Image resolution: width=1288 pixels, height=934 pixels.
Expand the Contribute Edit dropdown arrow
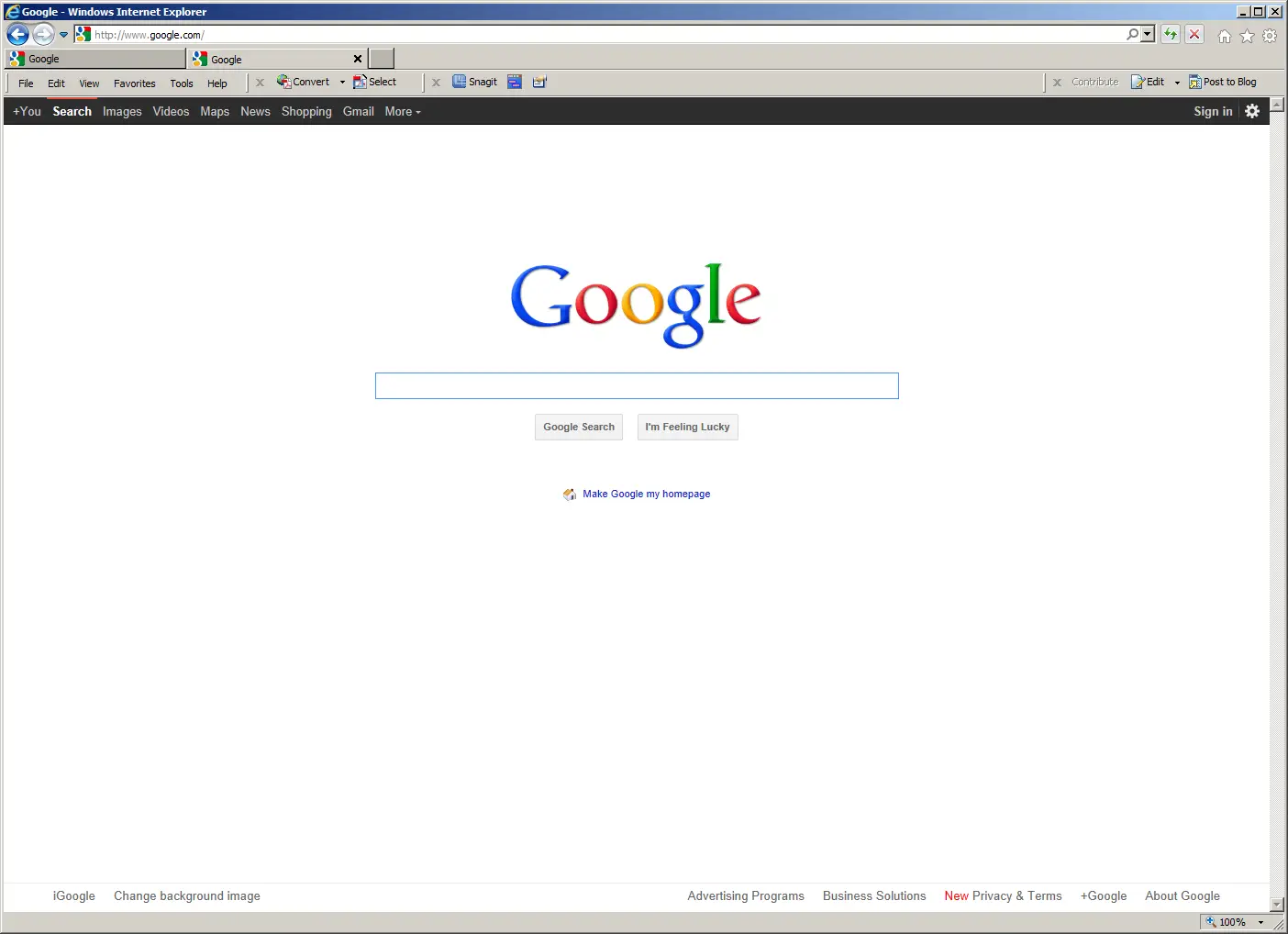point(1177,83)
